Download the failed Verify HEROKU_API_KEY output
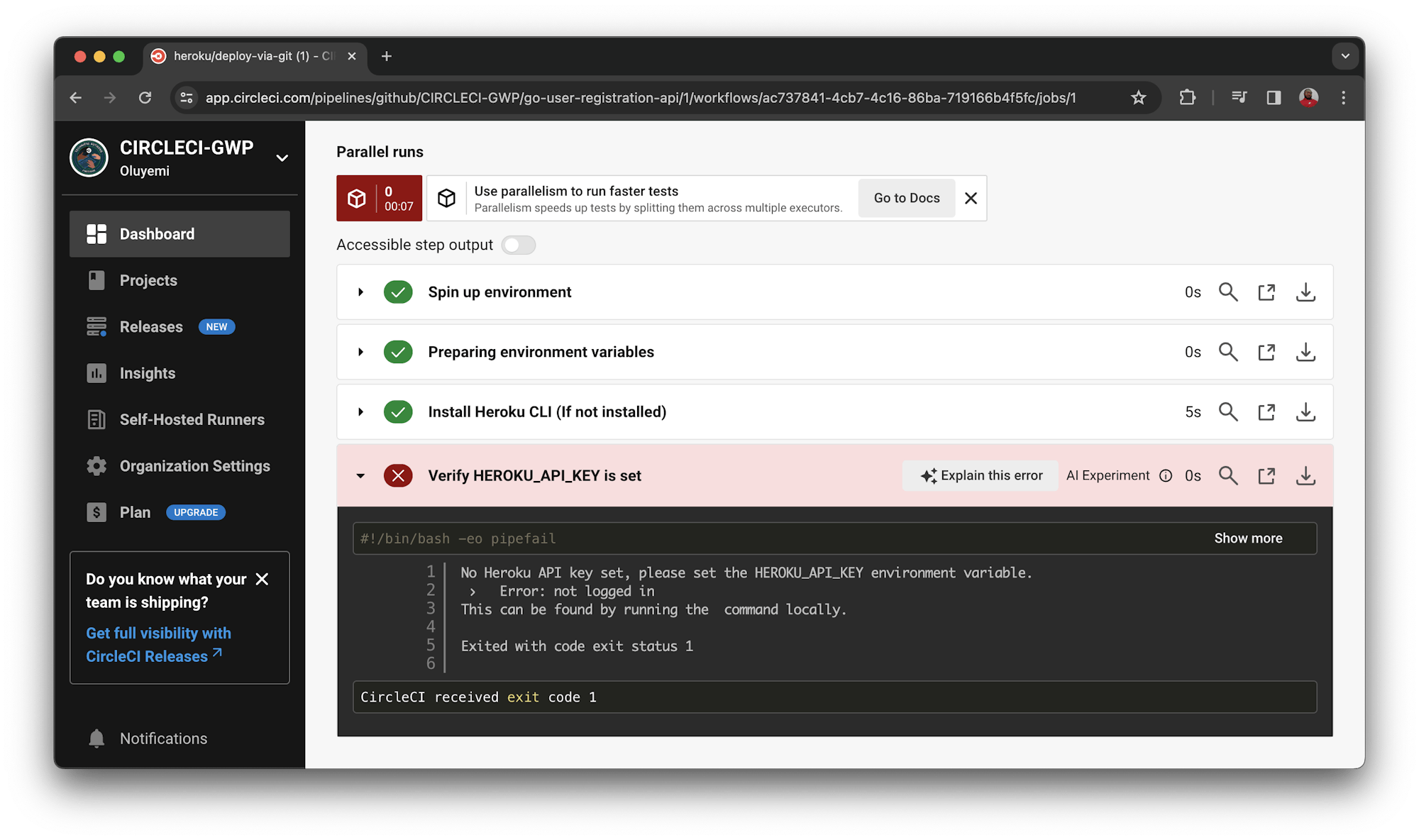Screen dimensions: 1419x840 1305,475
